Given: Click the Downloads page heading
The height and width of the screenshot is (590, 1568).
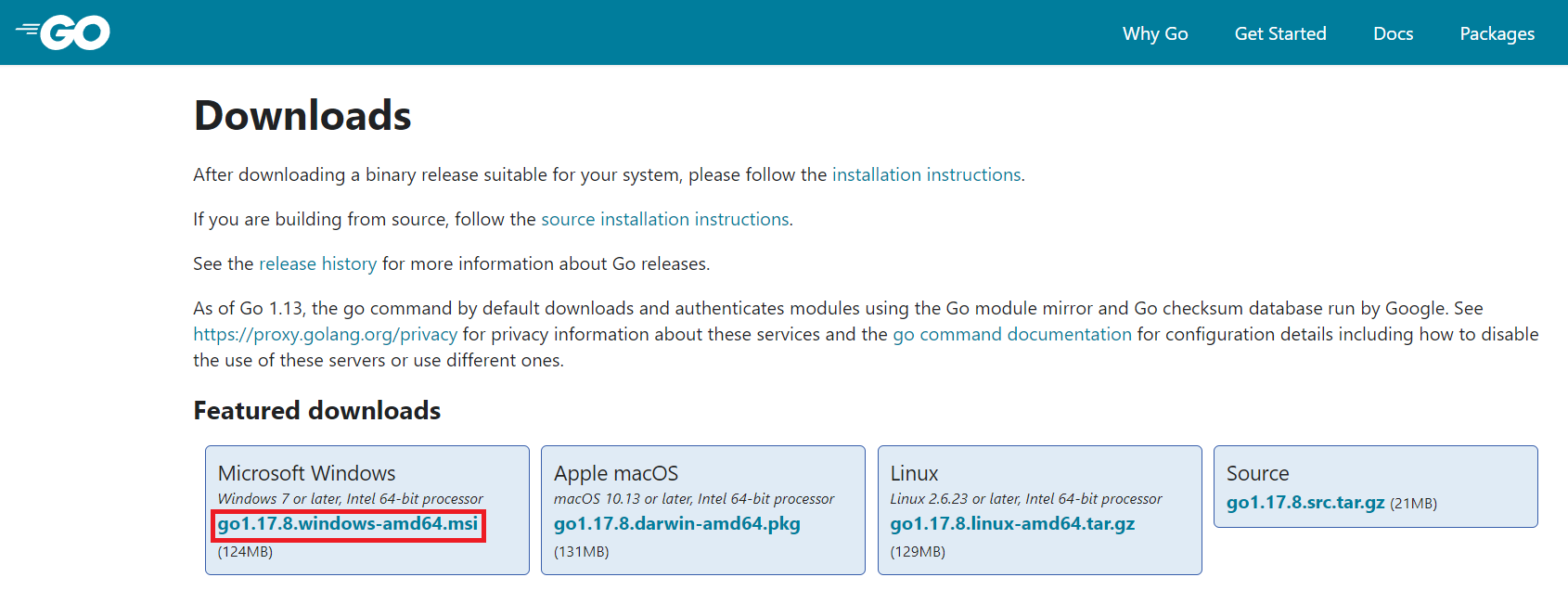Looking at the screenshot, I should (302, 116).
